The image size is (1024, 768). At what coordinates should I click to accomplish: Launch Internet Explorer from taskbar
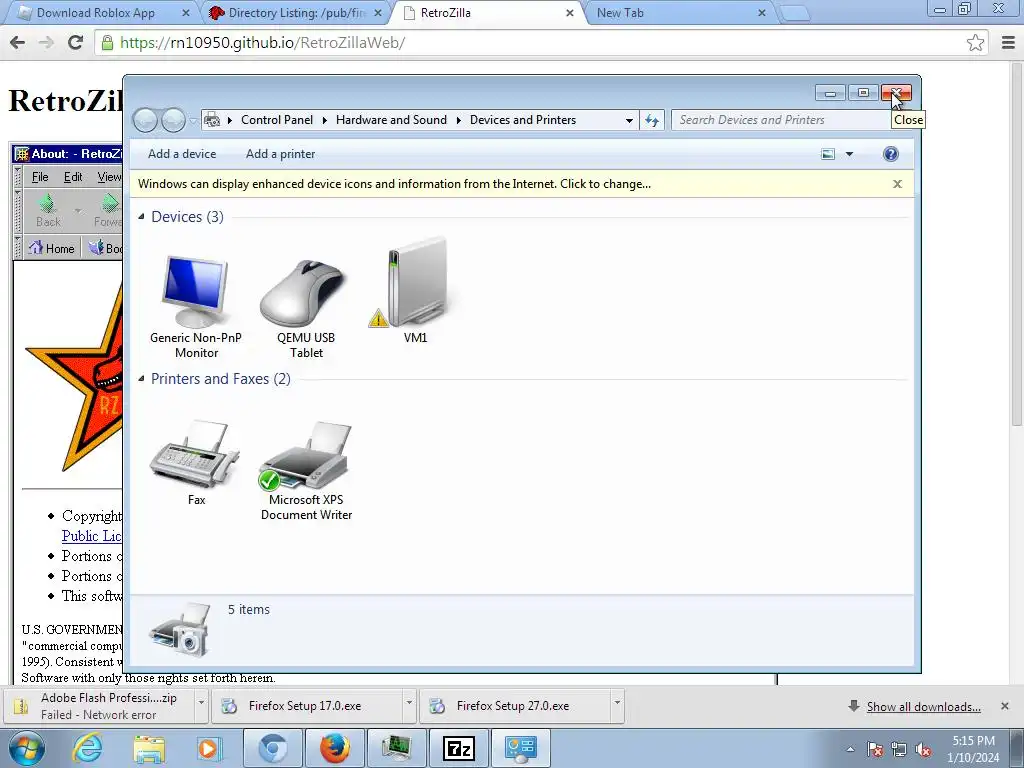point(87,748)
